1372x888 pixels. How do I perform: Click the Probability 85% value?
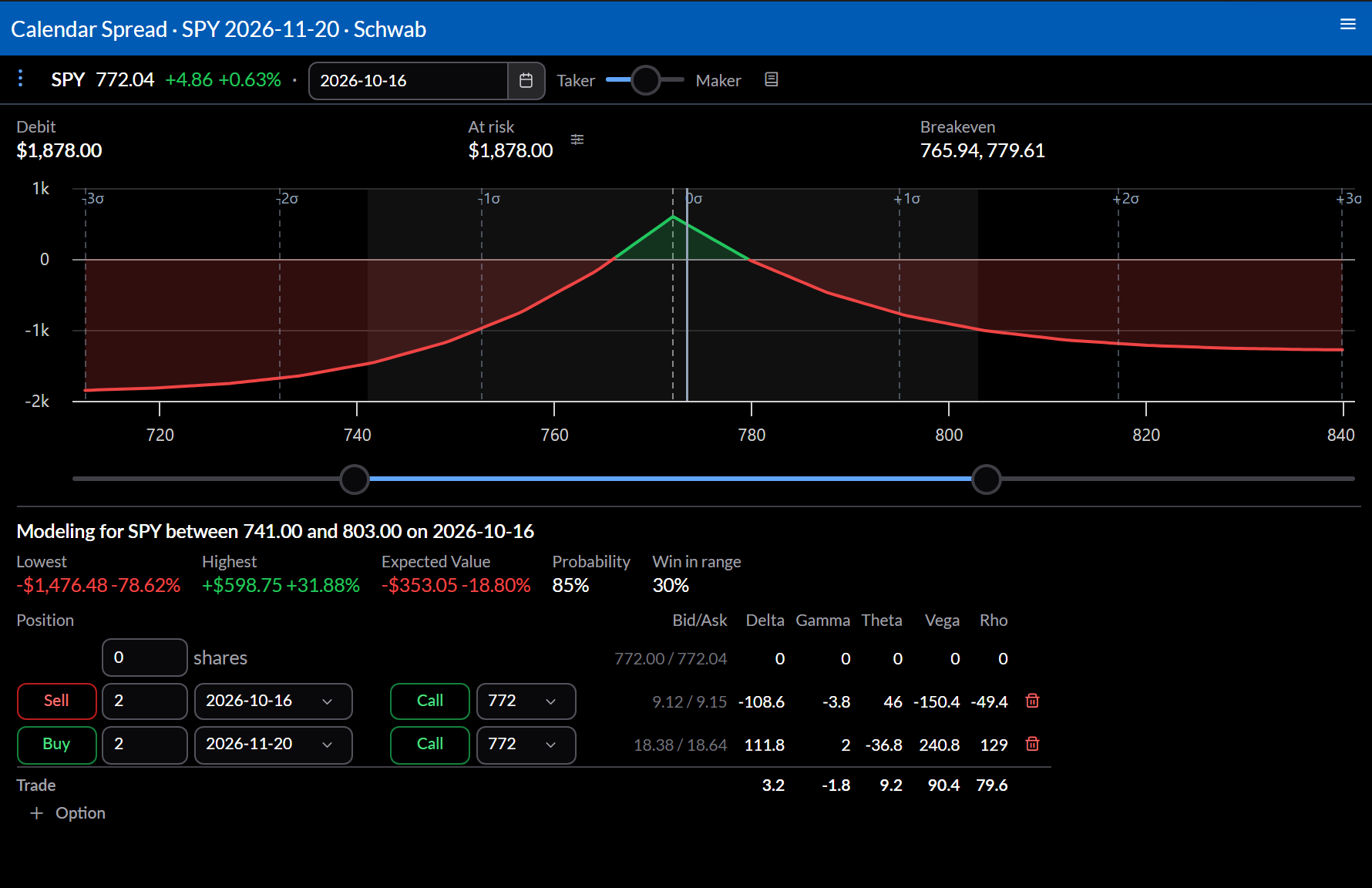[x=570, y=585]
